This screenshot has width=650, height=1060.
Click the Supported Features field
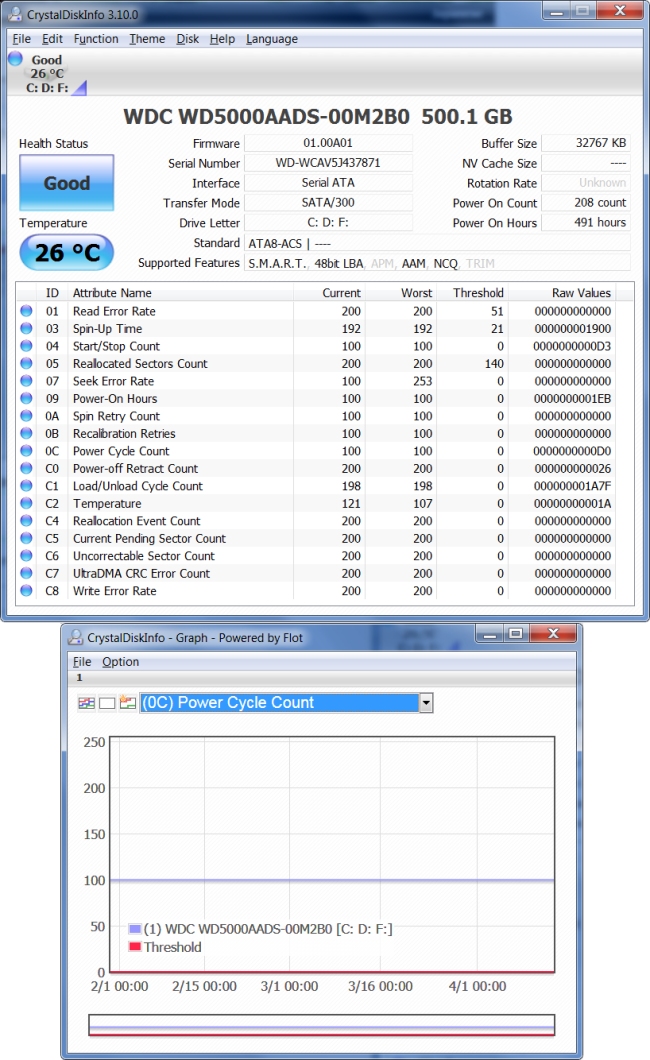[437, 263]
